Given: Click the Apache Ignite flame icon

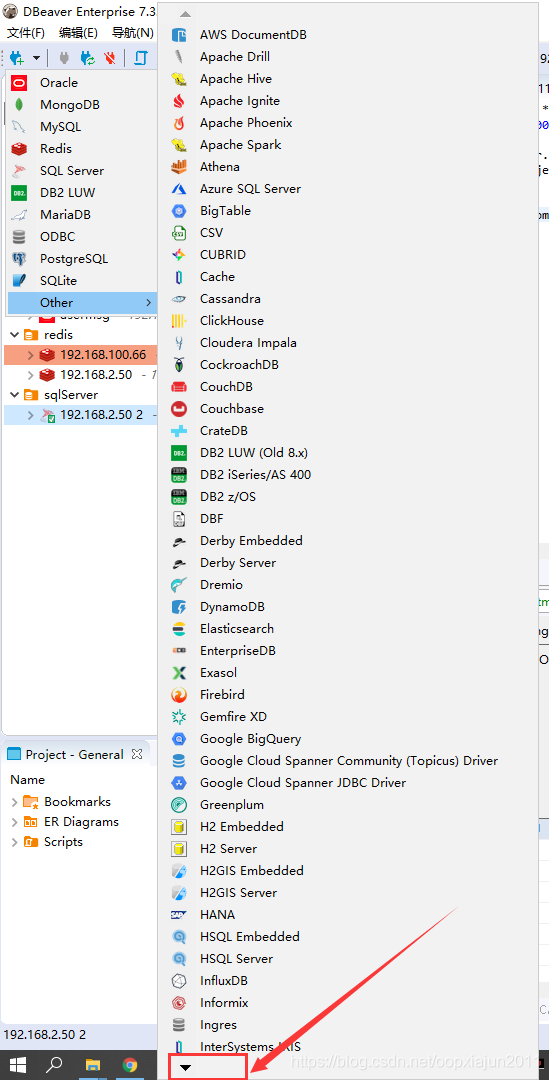Looking at the screenshot, I should [179, 101].
